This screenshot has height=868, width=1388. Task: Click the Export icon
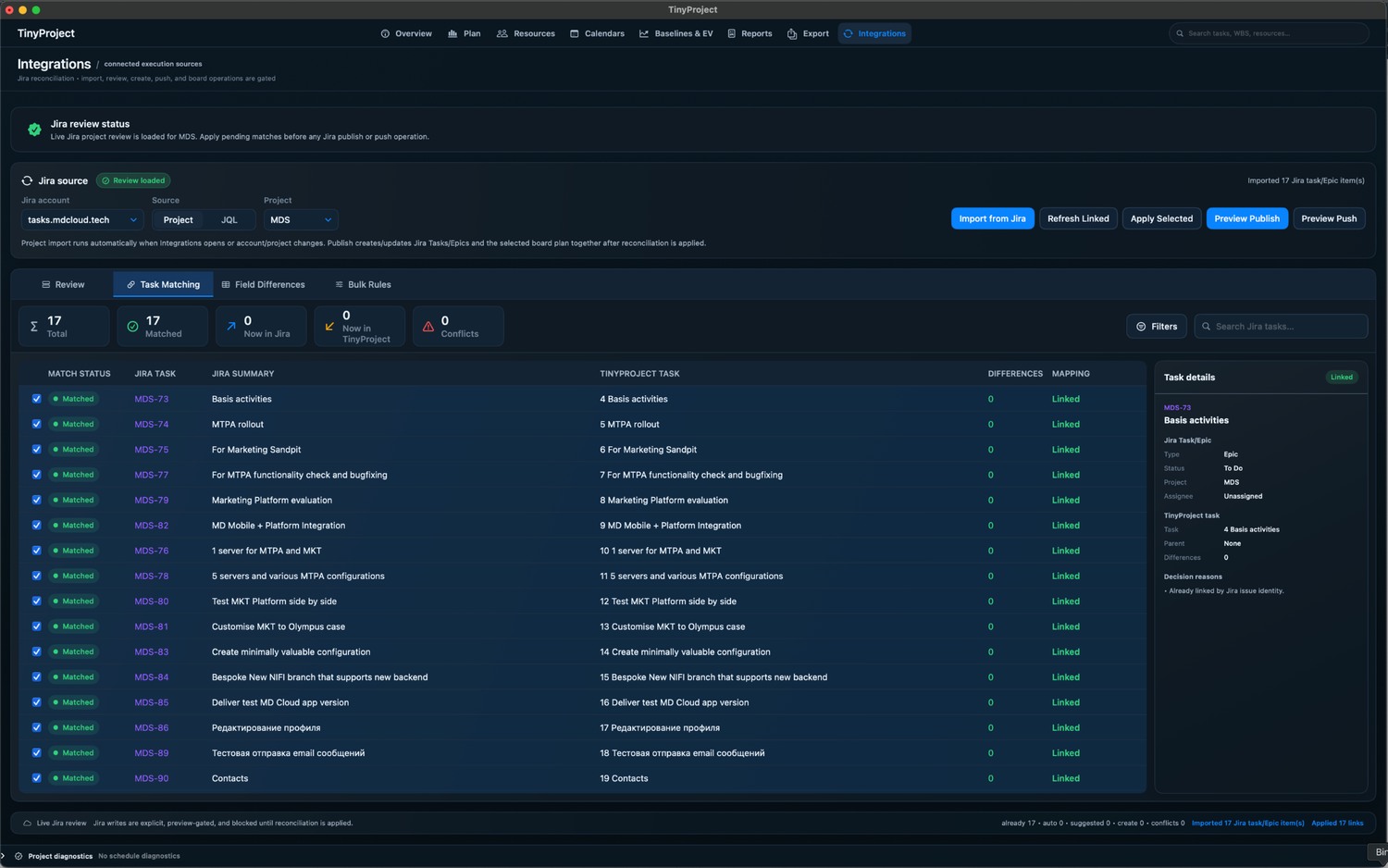[x=792, y=33]
